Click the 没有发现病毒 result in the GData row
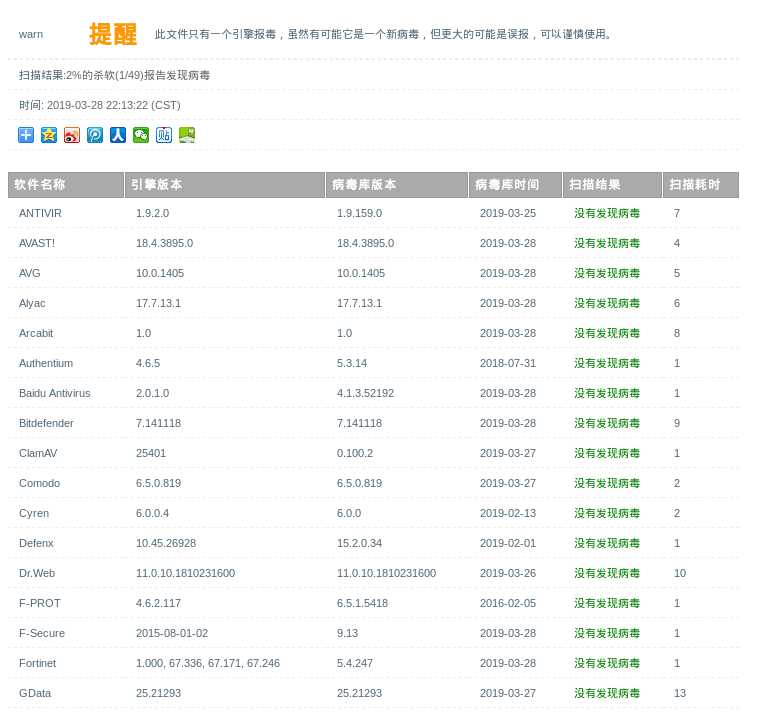757x713 pixels. 607,692
